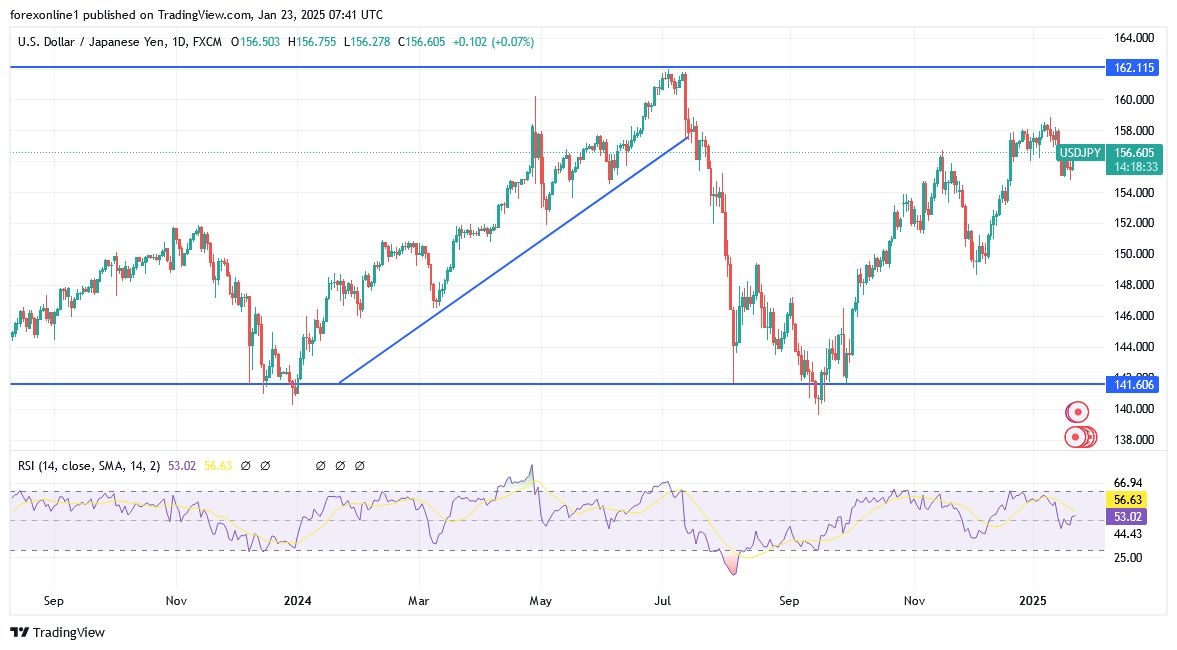Select the lower double-circle target icon
Image resolution: width=1177 pixels, height=650 pixels.
coord(1079,437)
